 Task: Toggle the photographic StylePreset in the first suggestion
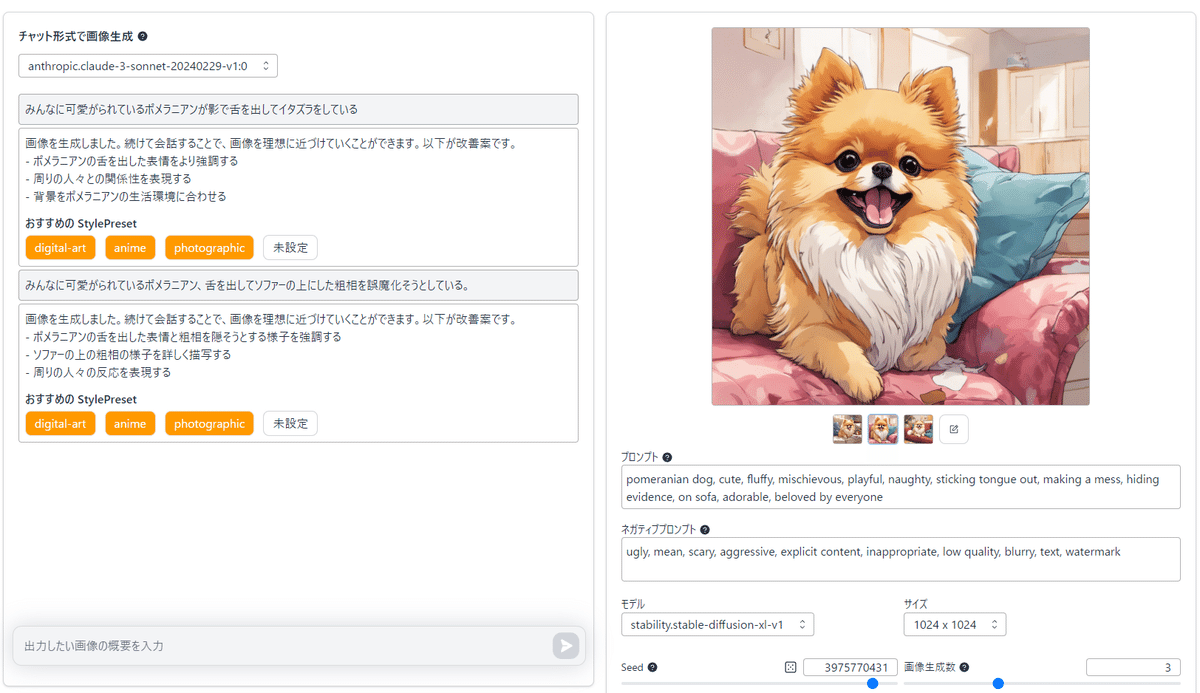click(x=209, y=247)
